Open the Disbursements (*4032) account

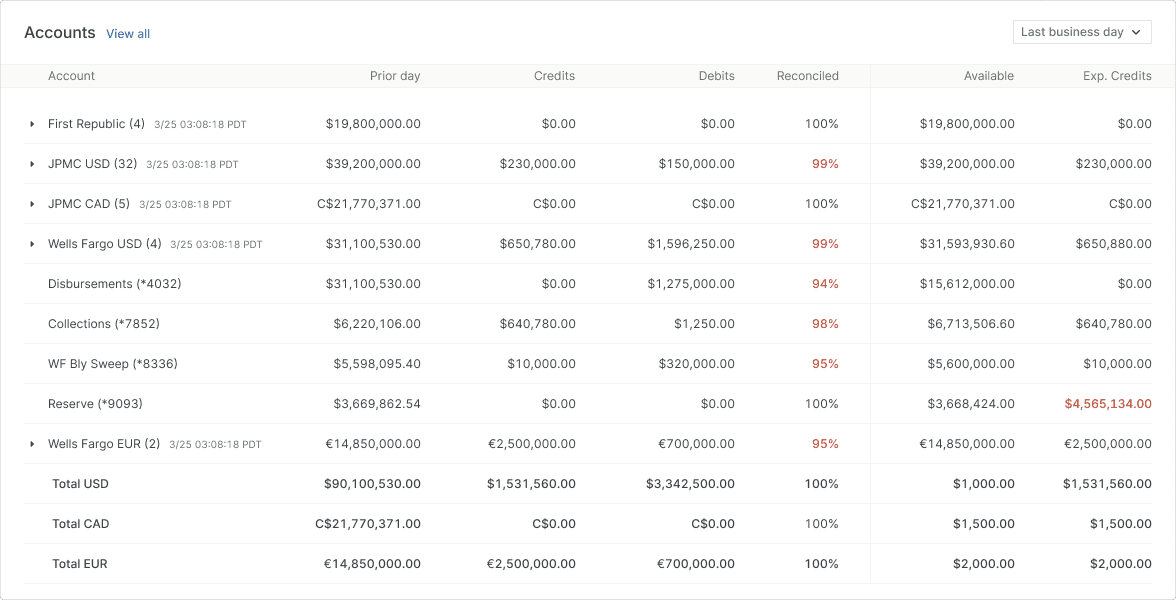[x=114, y=284]
